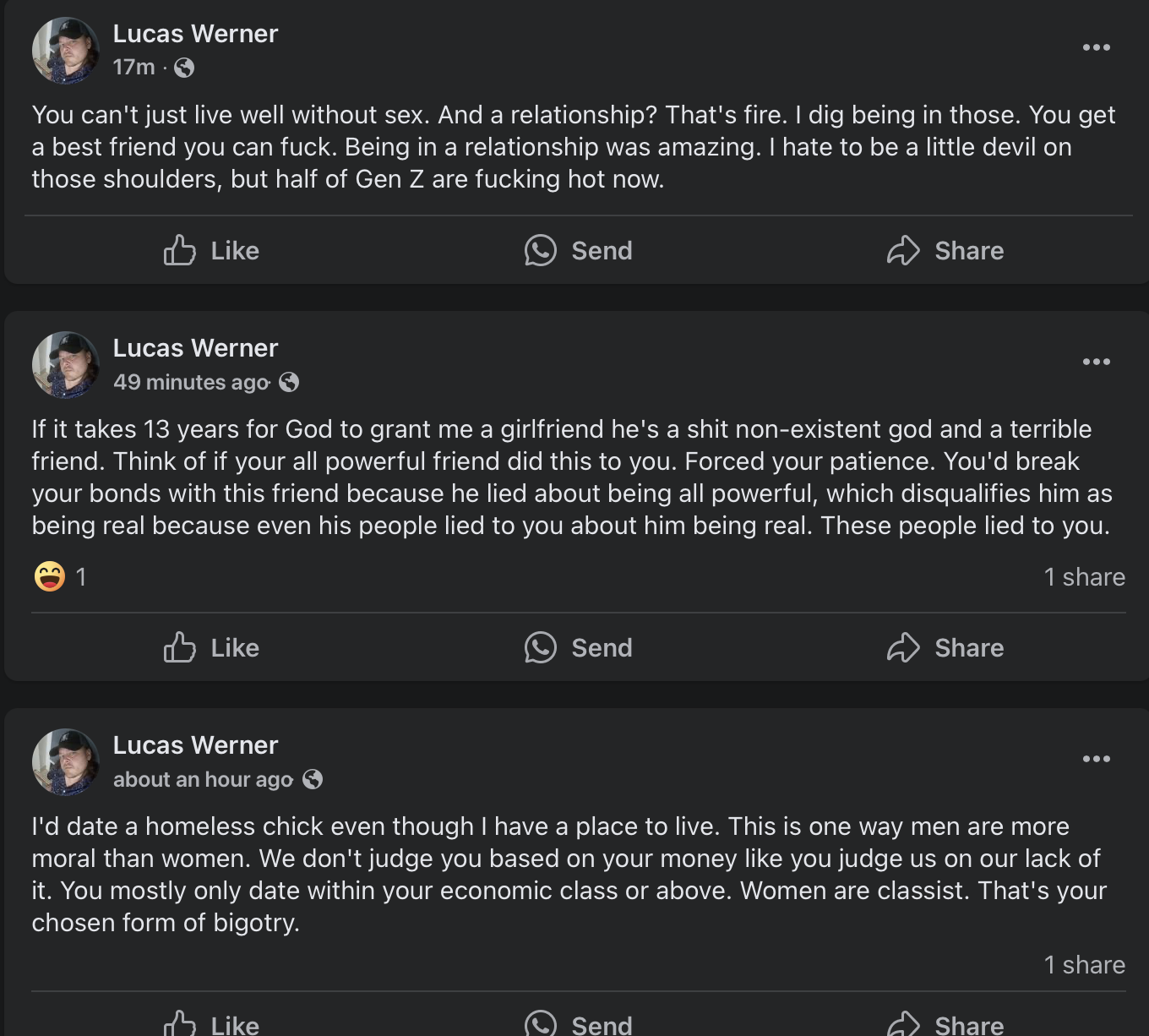Click the Send messenger icon on first post
The height and width of the screenshot is (1036, 1149).
(x=541, y=250)
